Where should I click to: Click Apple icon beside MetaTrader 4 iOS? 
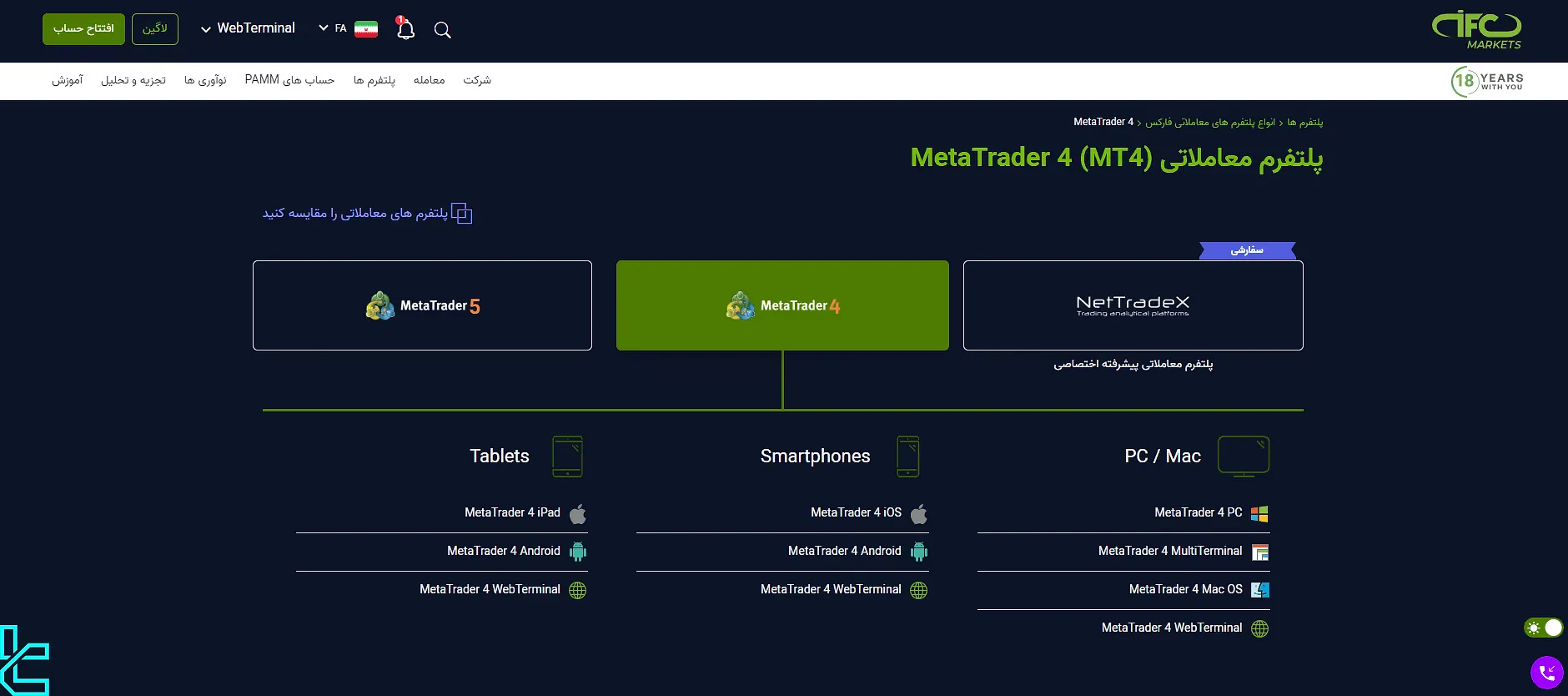(x=919, y=513)
